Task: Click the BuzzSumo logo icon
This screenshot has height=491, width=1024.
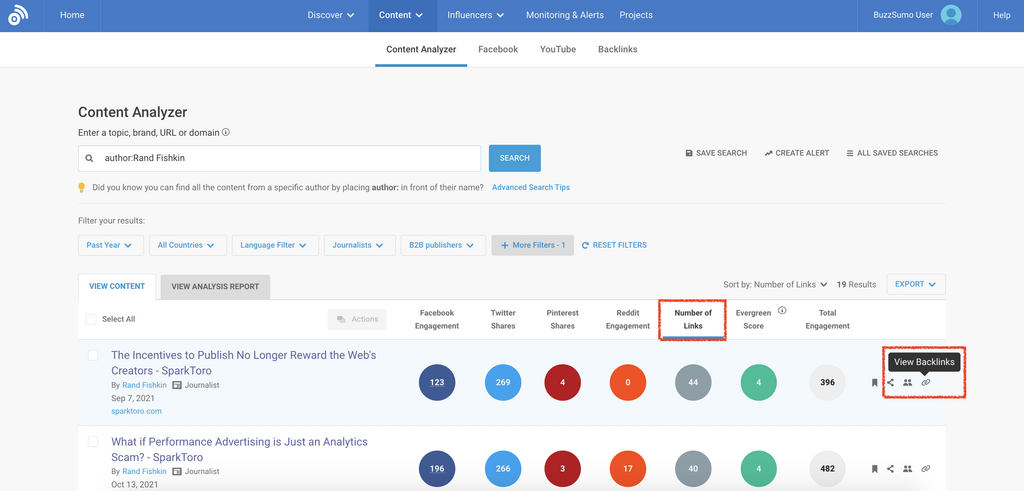Action: coord(20,15)
